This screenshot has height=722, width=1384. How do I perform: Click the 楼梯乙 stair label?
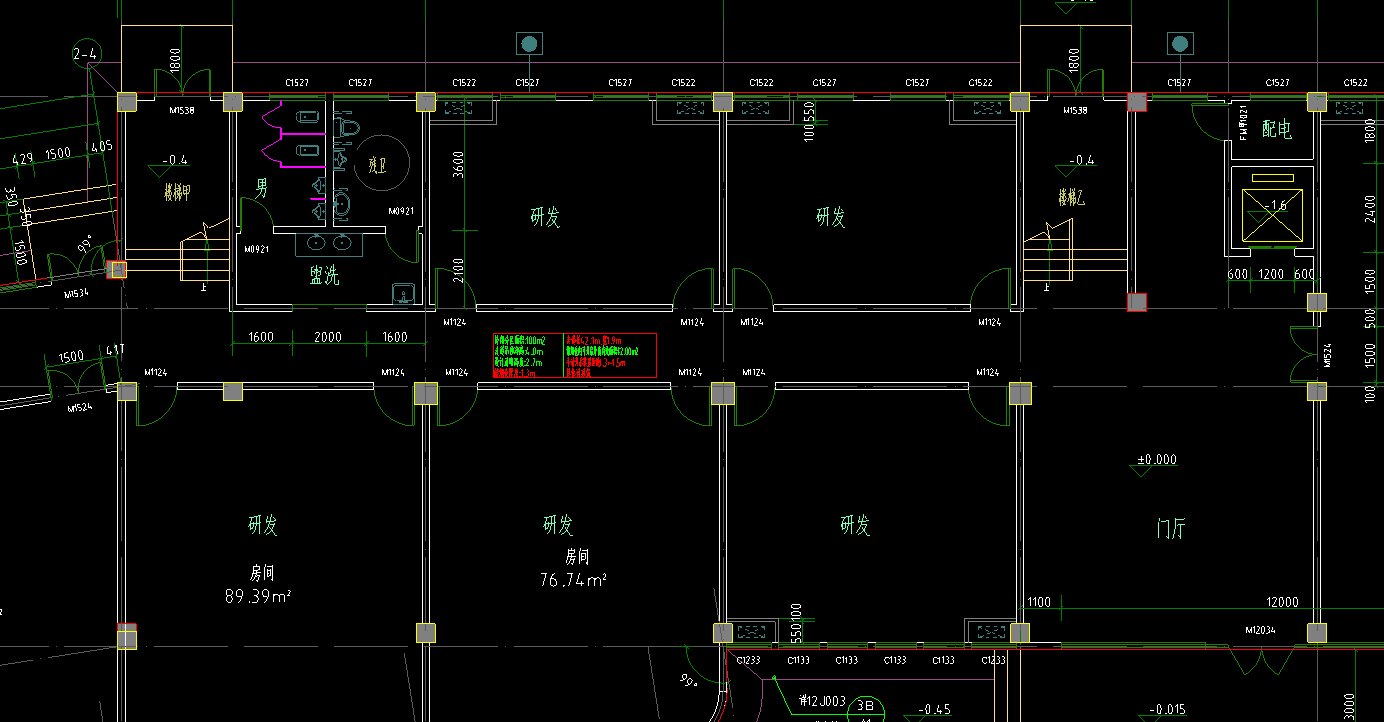[x=1071, y=197]
